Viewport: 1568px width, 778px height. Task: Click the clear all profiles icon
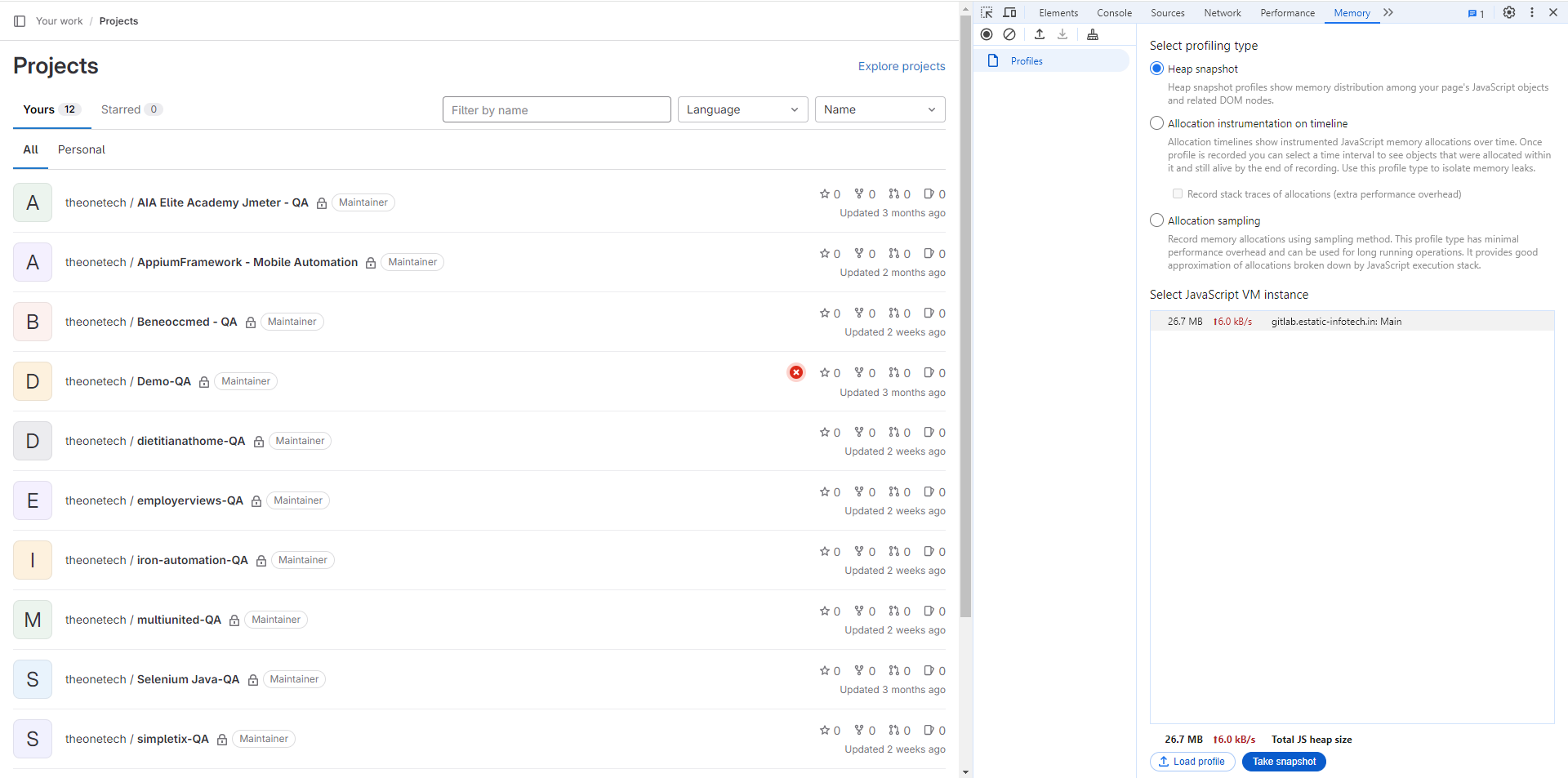(x=1009, y=34)
